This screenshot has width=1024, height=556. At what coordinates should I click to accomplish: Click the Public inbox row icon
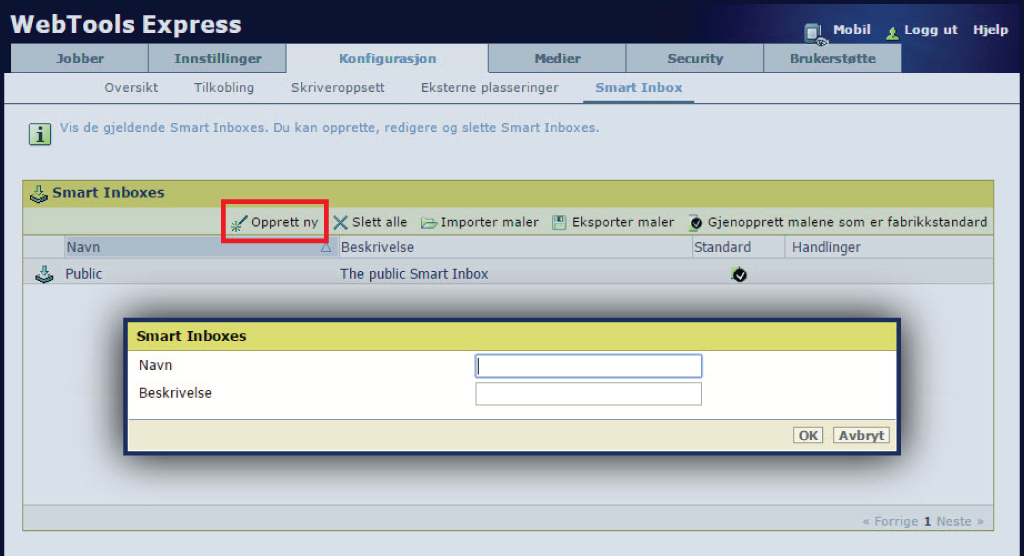tap(44, 274)
